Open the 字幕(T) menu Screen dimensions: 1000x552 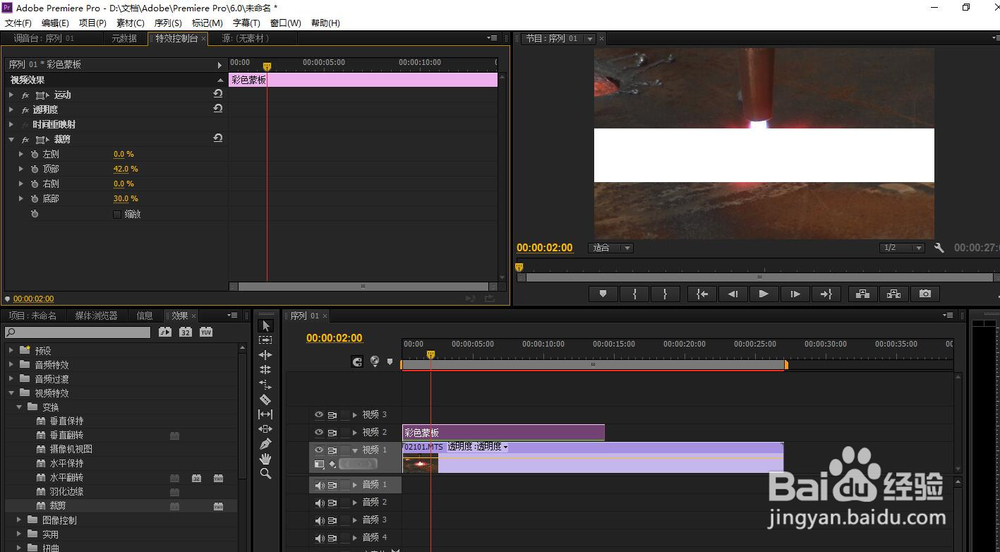click(x=246, y=23)
